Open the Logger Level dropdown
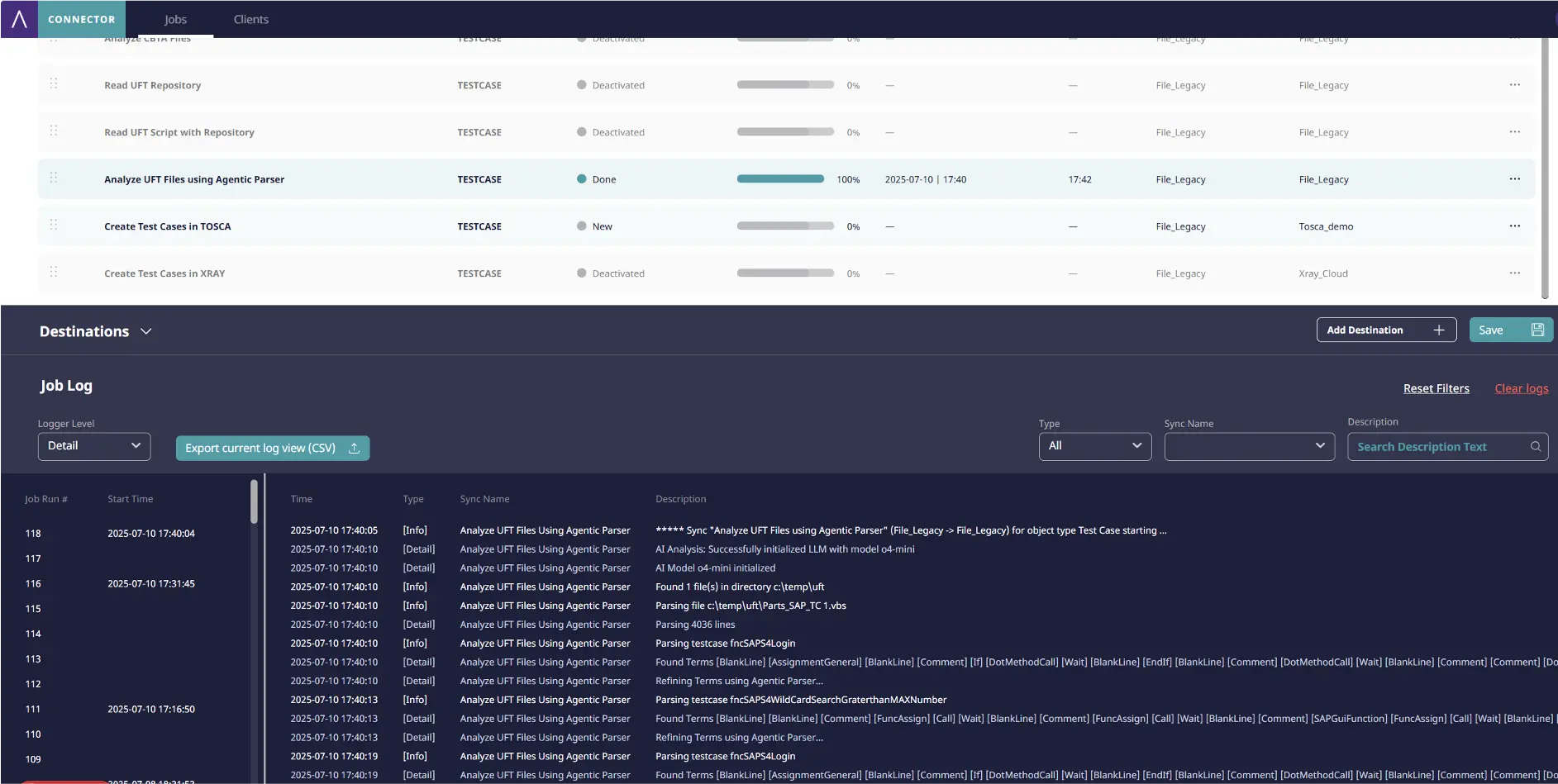Screen dimensions: 1558x784 click(94, 446)
